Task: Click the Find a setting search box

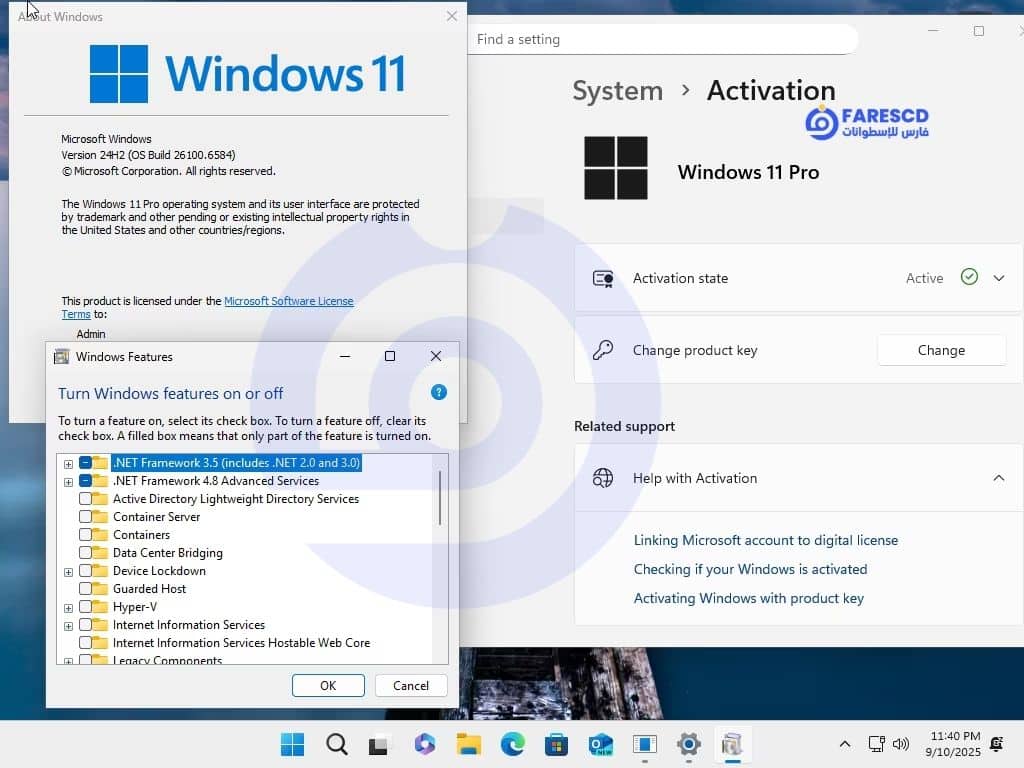Action: (662, 39)
